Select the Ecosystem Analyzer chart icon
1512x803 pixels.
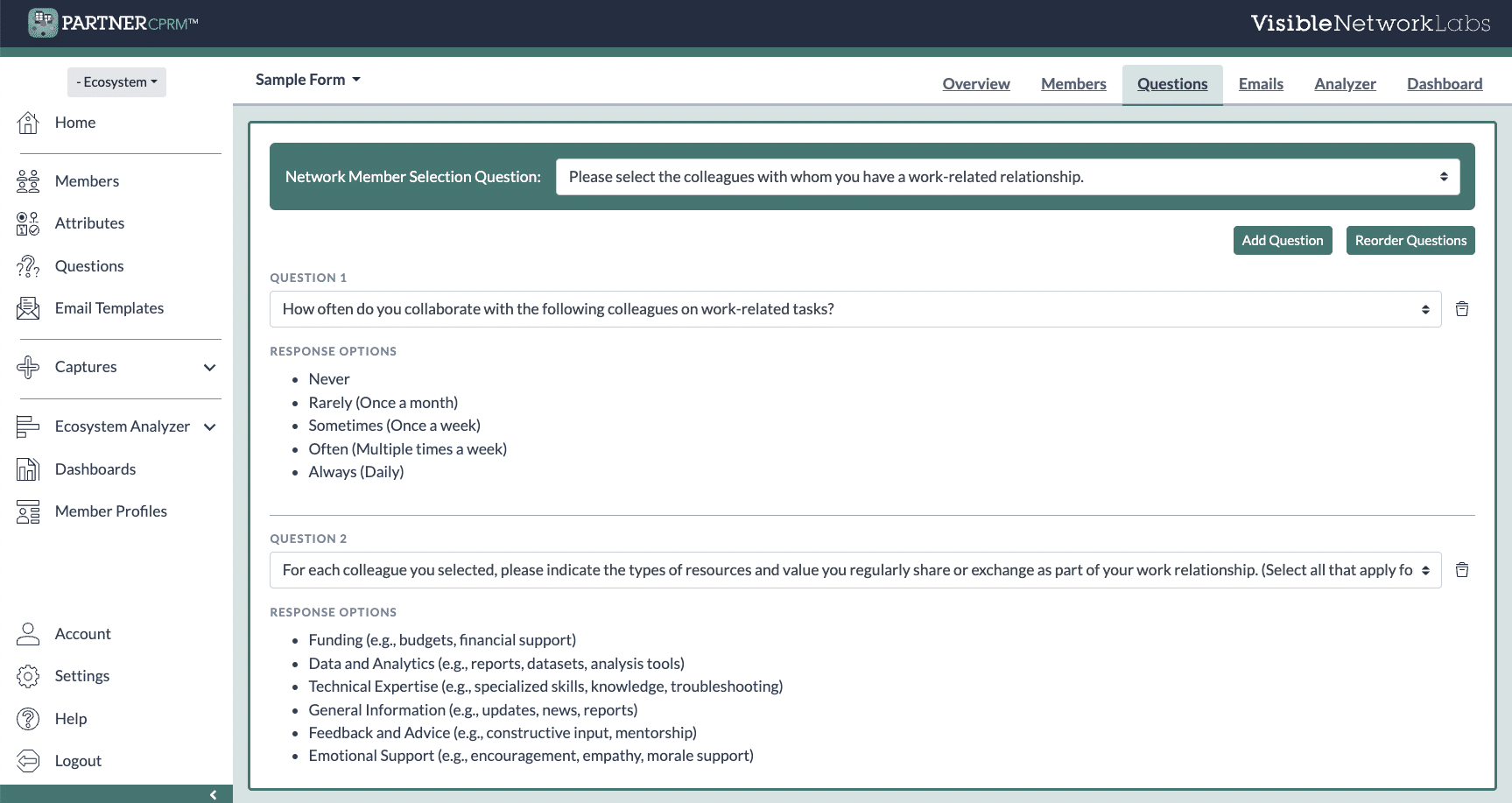(x=28, y=426)
